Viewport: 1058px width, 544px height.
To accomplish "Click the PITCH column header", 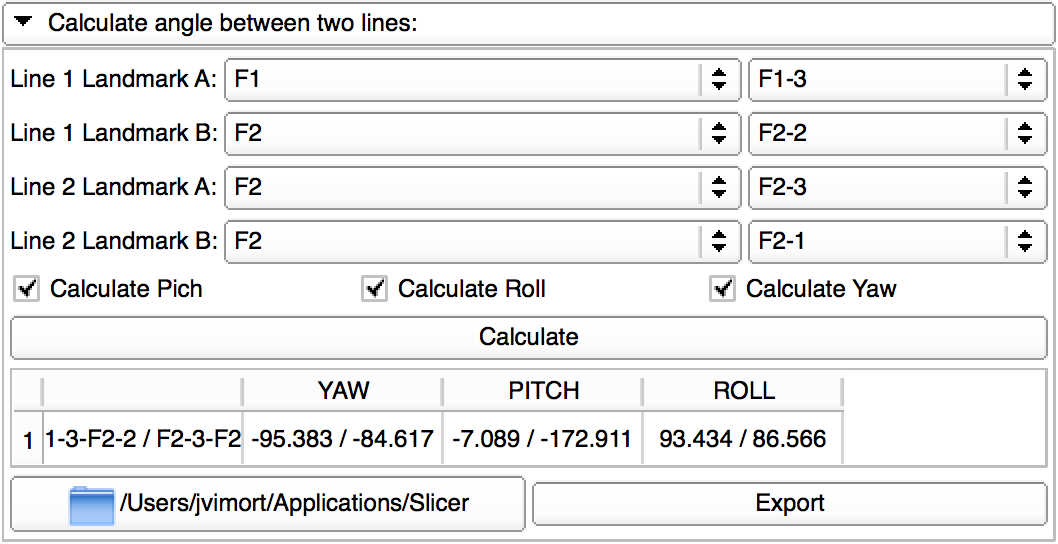I will click(x=543, y=391).
